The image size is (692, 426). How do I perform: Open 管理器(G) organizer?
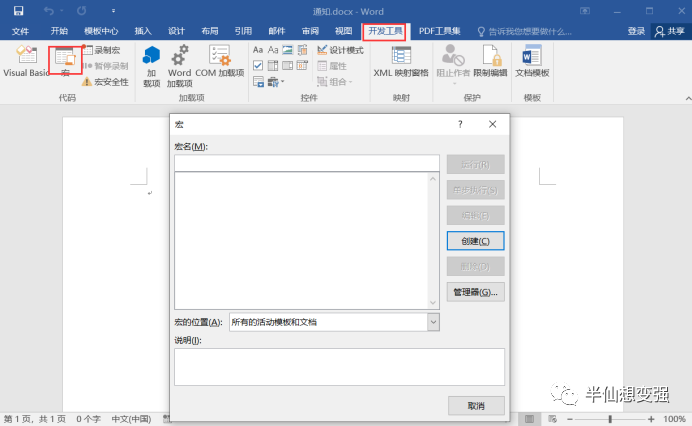tap(475, 292)
